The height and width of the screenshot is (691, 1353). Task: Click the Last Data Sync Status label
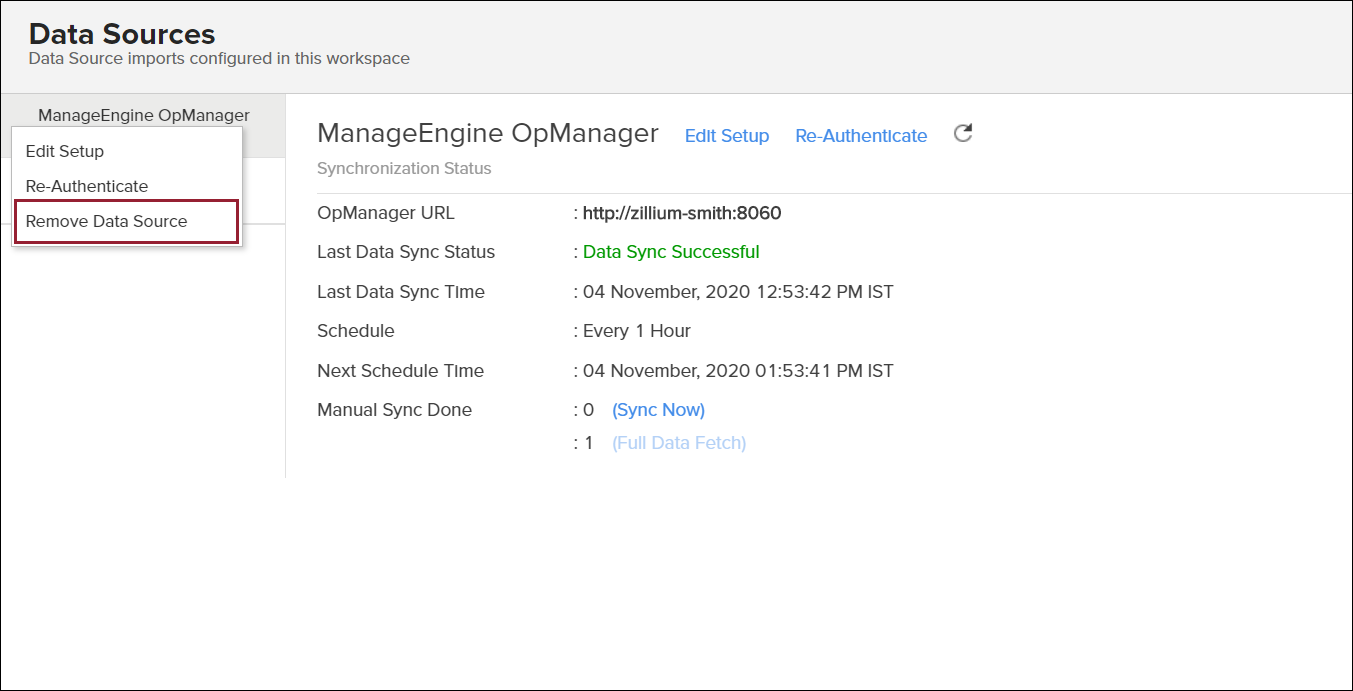tap(405, 252)
